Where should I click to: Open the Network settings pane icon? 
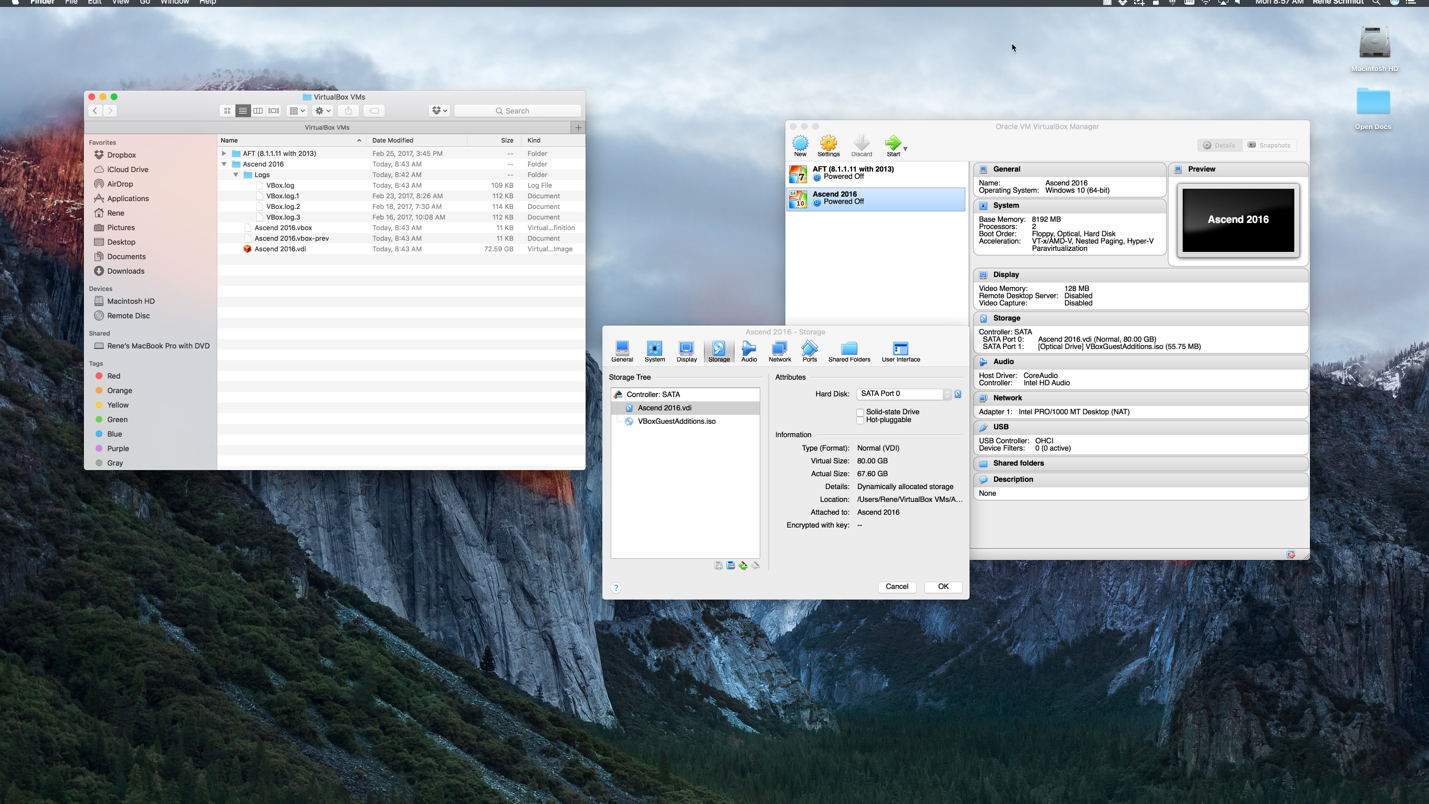click(x=779, y=350)
